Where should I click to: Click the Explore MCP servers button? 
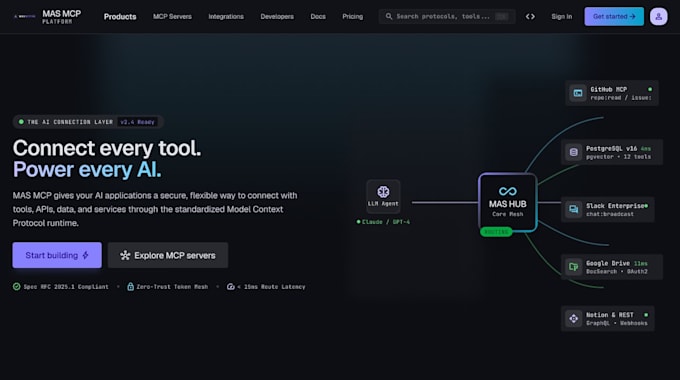(x=168, y=255)
